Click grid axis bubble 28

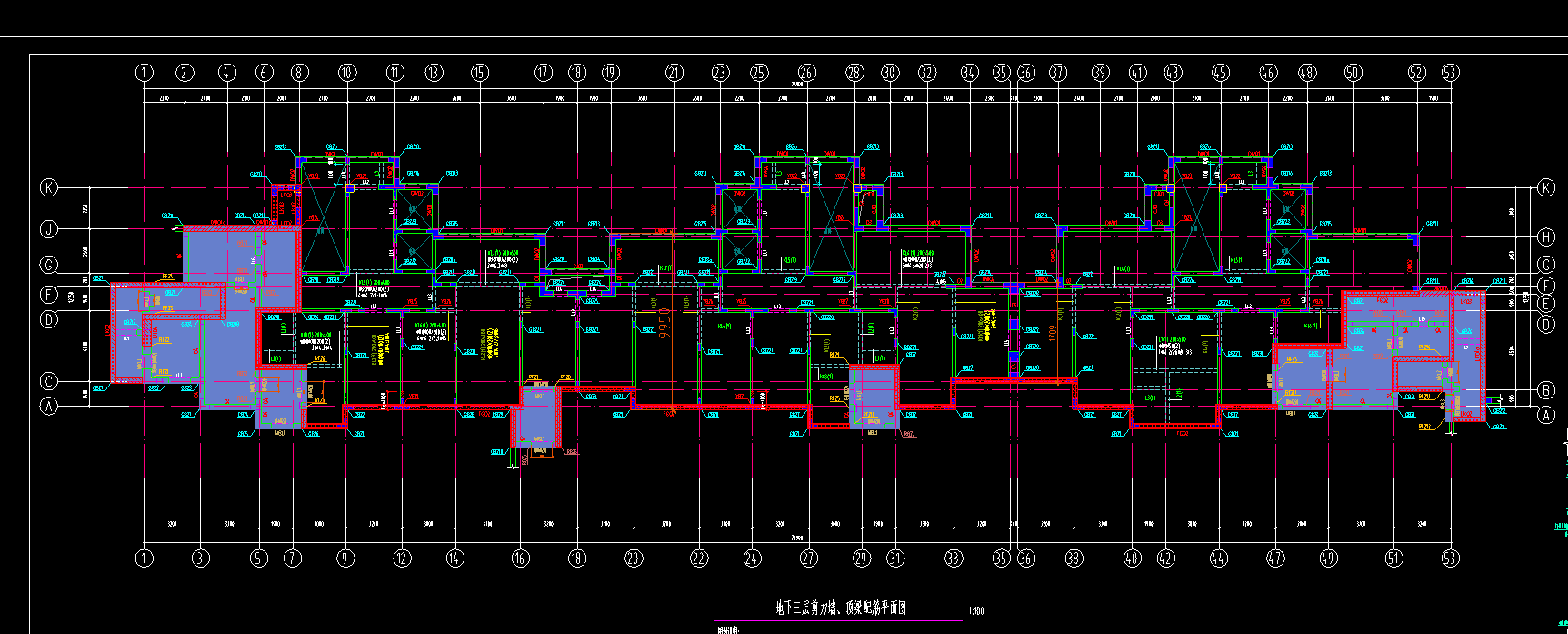(854, 73)
